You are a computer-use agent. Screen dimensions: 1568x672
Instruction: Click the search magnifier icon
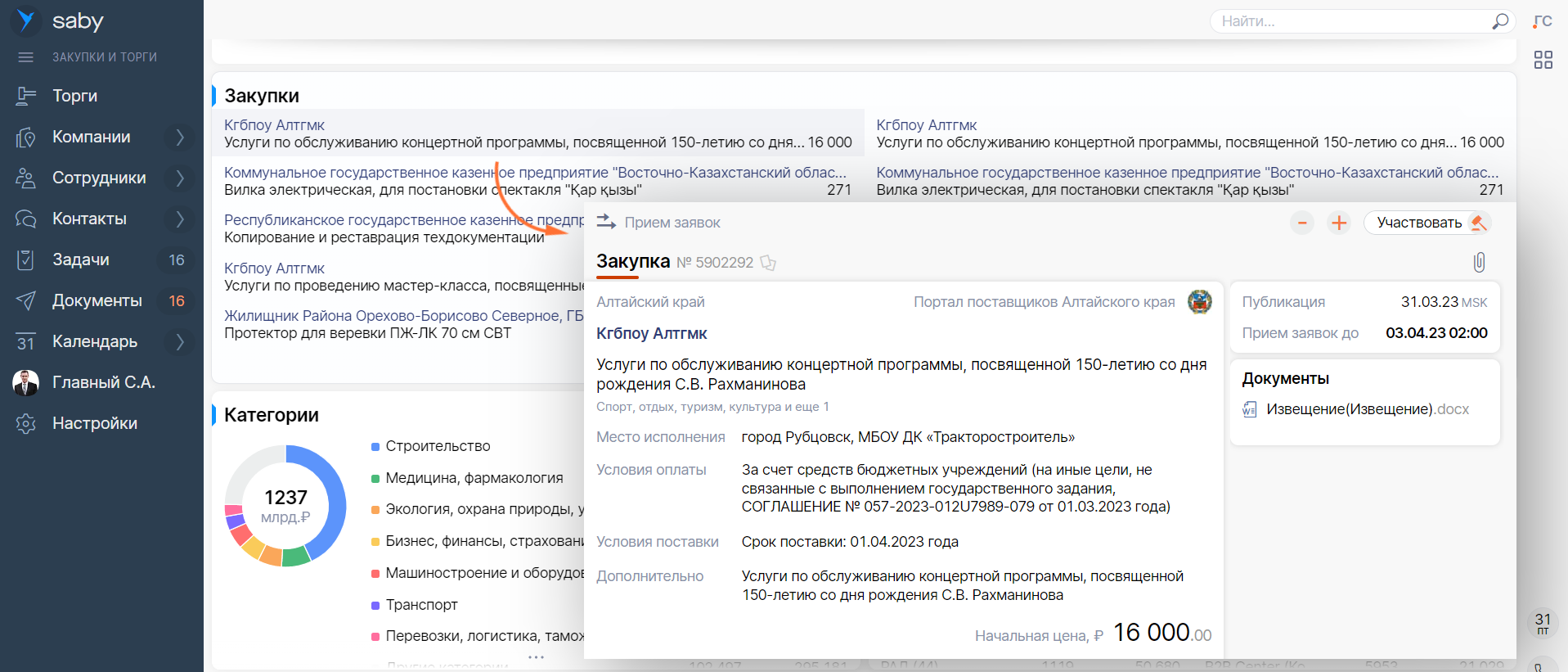pos(1500,21)
